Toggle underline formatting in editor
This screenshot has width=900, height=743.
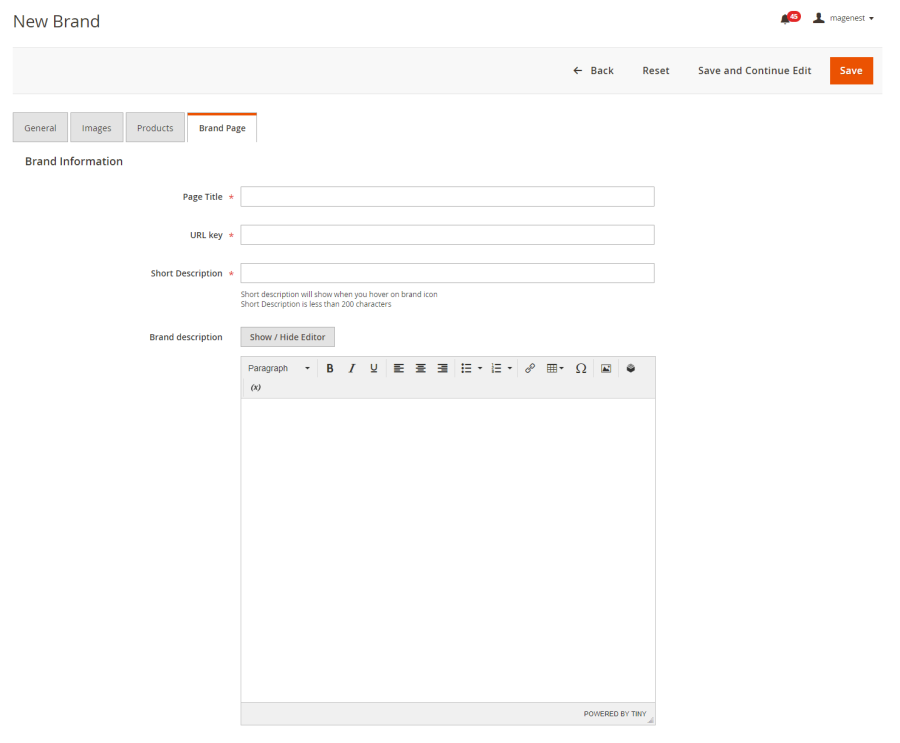pyautogui.click(x=374, y=369)
